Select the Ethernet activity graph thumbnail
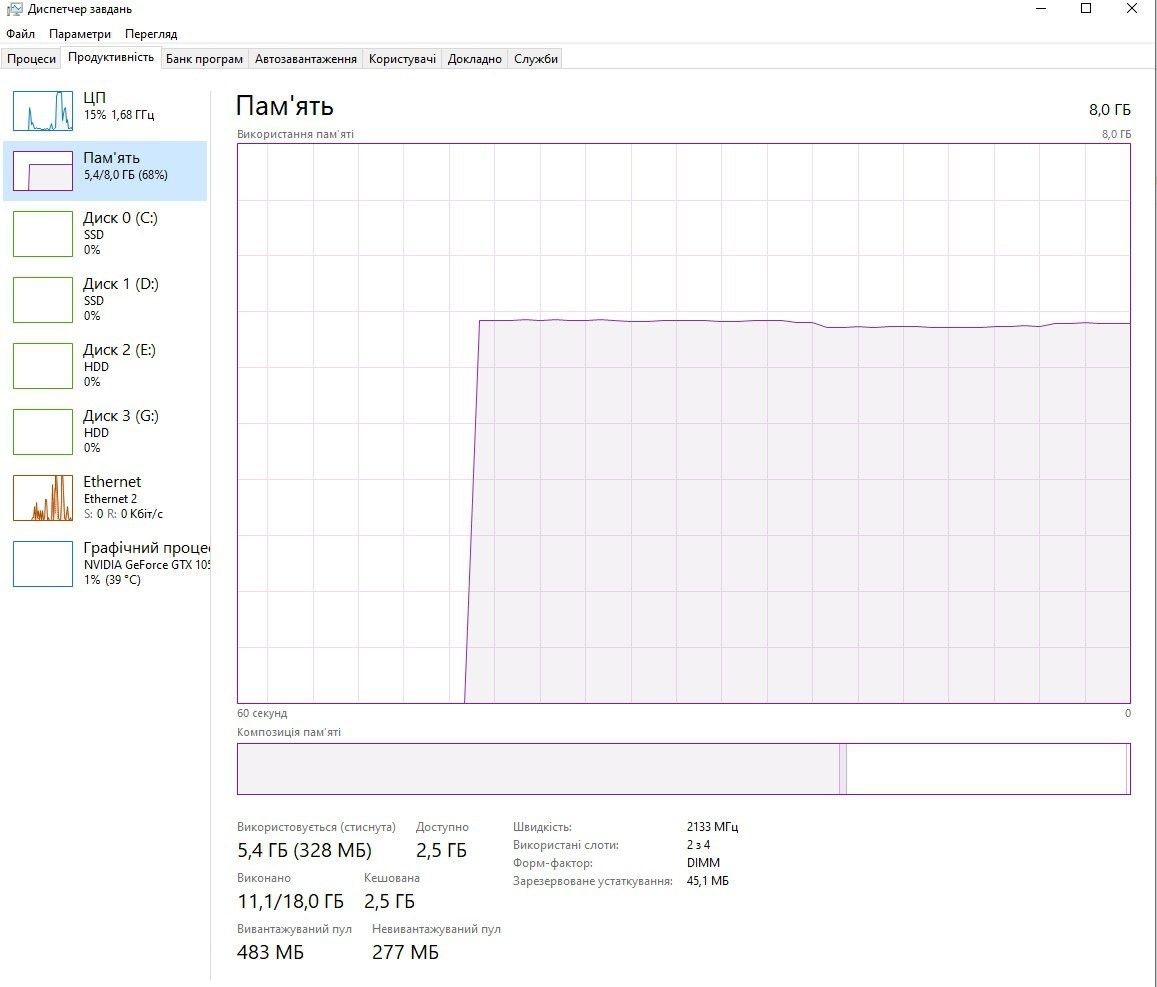Viewport: 1157px width, 987px height. (43, 498)
